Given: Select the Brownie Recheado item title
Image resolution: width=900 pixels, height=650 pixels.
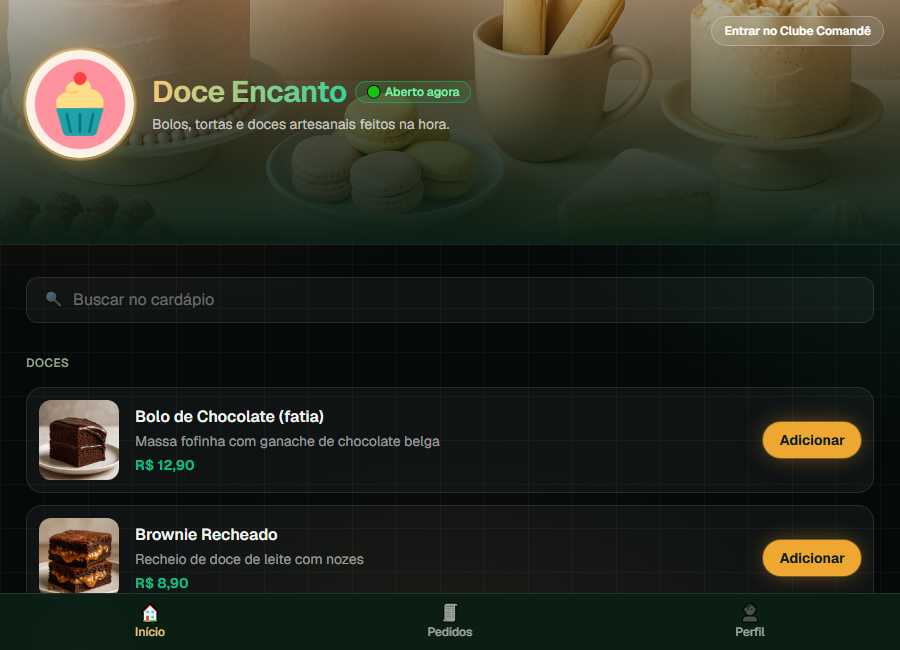Looking at the screenshot, I should (207, 535).
